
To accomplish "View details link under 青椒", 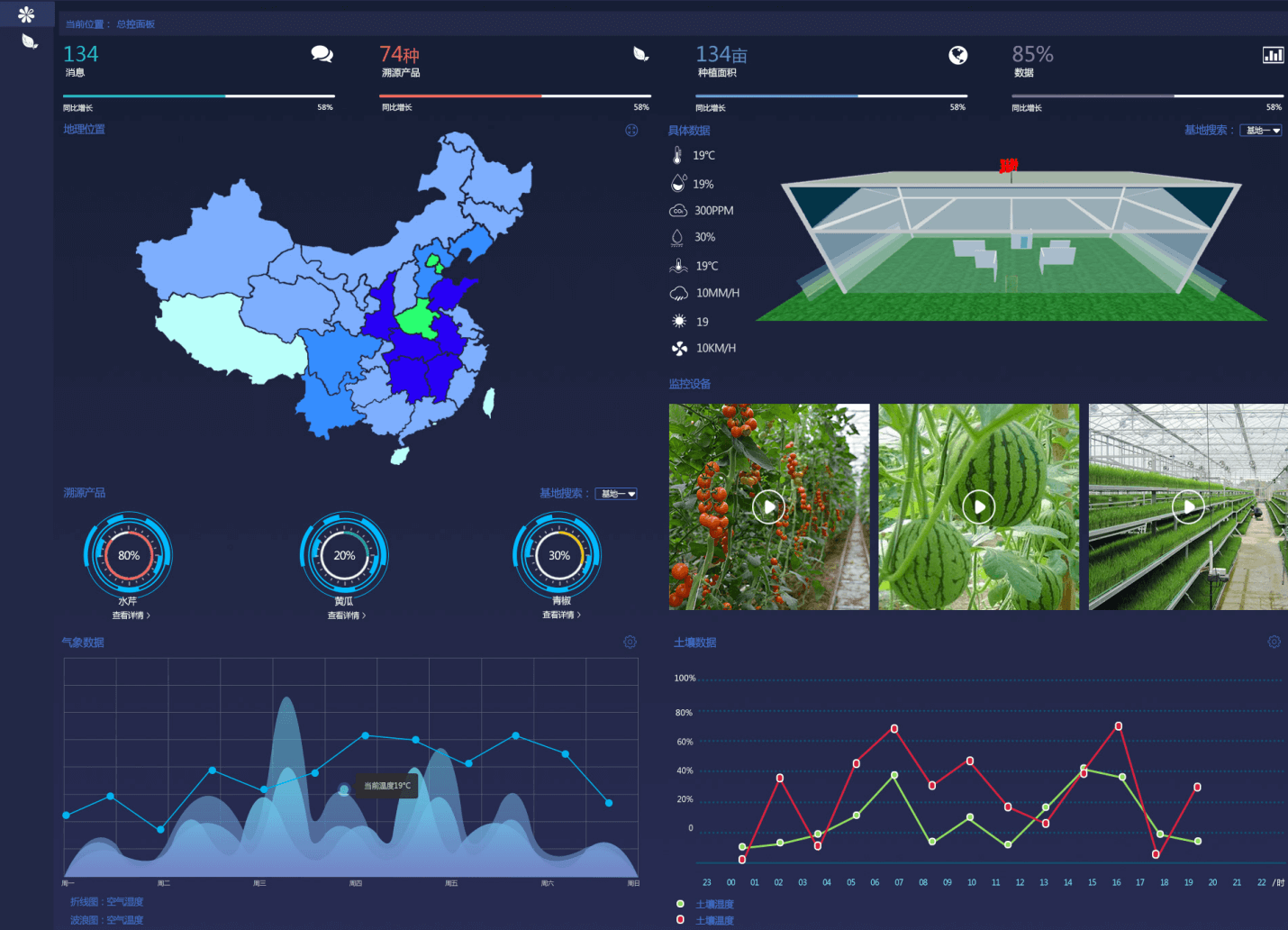I will pos(561,615).
